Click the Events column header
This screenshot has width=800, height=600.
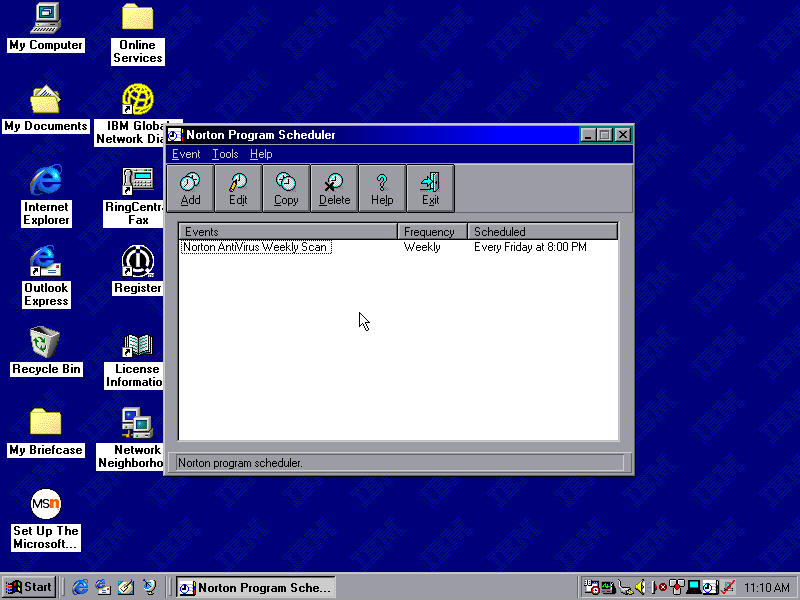(288, 232)
